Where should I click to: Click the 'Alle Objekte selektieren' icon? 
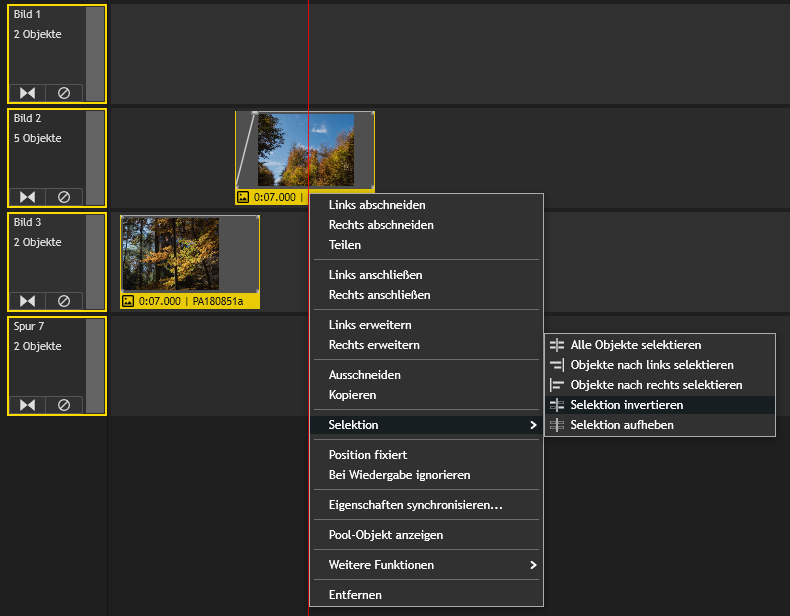pyautogui.click(x=557, y=345)
